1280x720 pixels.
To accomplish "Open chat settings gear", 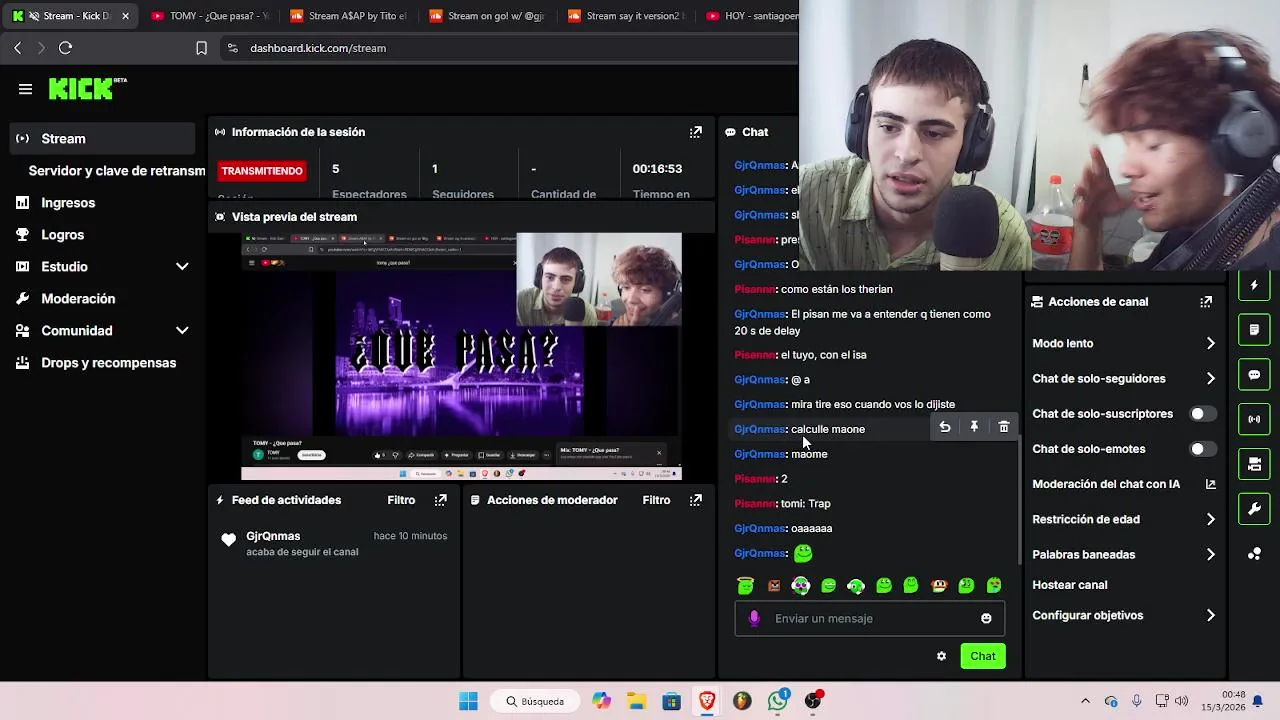I will (941, 656).
